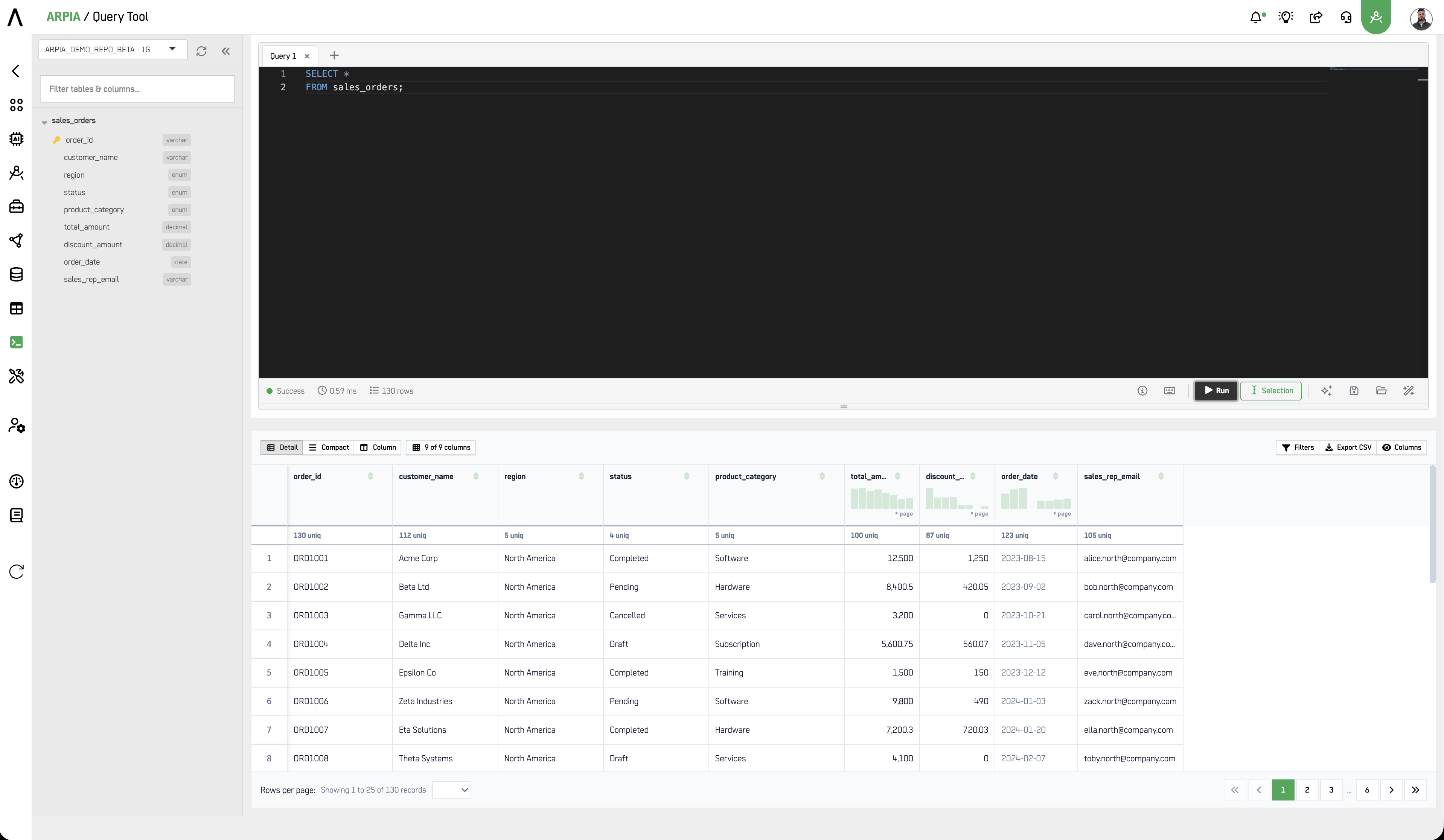Viewport: 1444px width, 840px height.
Task: Open notifications bell icon
Action: (x=1257, y=17)
